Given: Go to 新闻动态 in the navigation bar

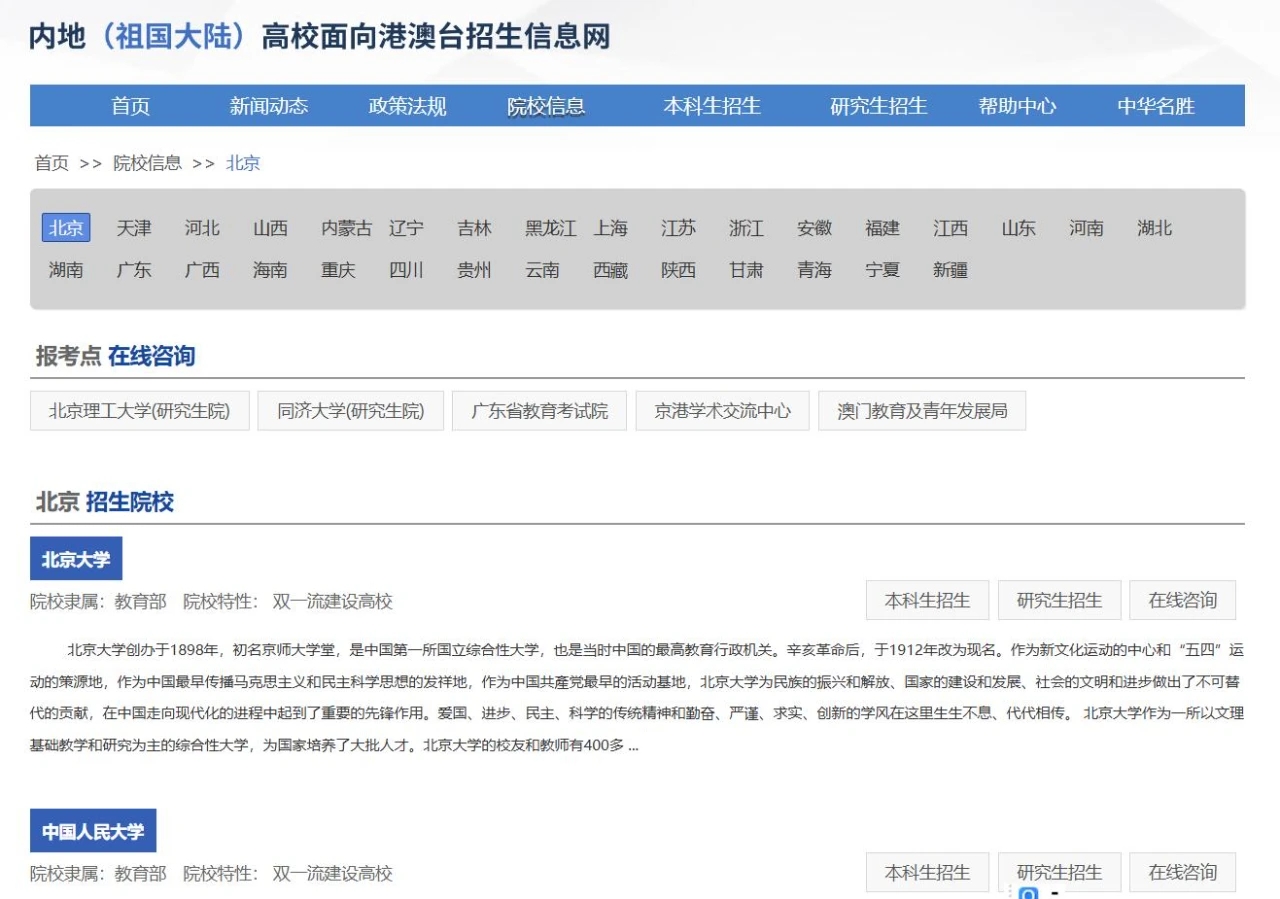Looking at the screenshot, I should (269, 106).
